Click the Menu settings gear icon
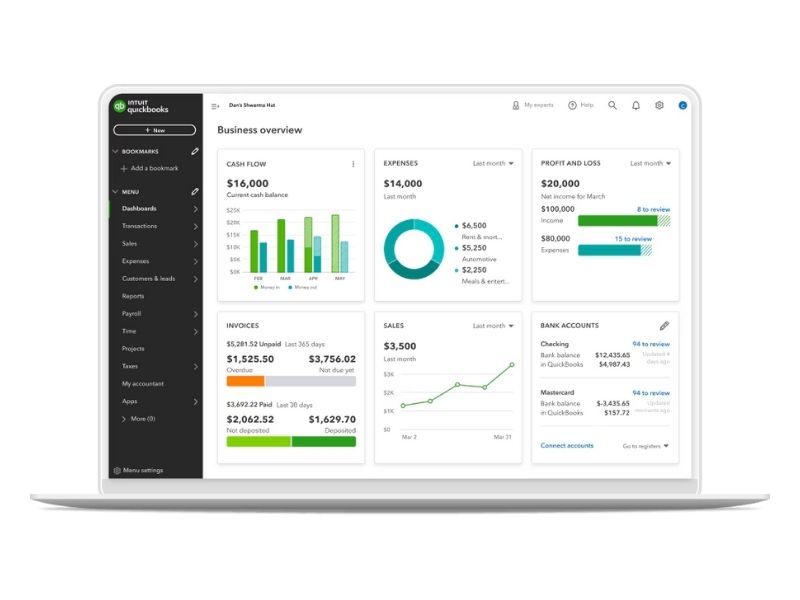 117,470
